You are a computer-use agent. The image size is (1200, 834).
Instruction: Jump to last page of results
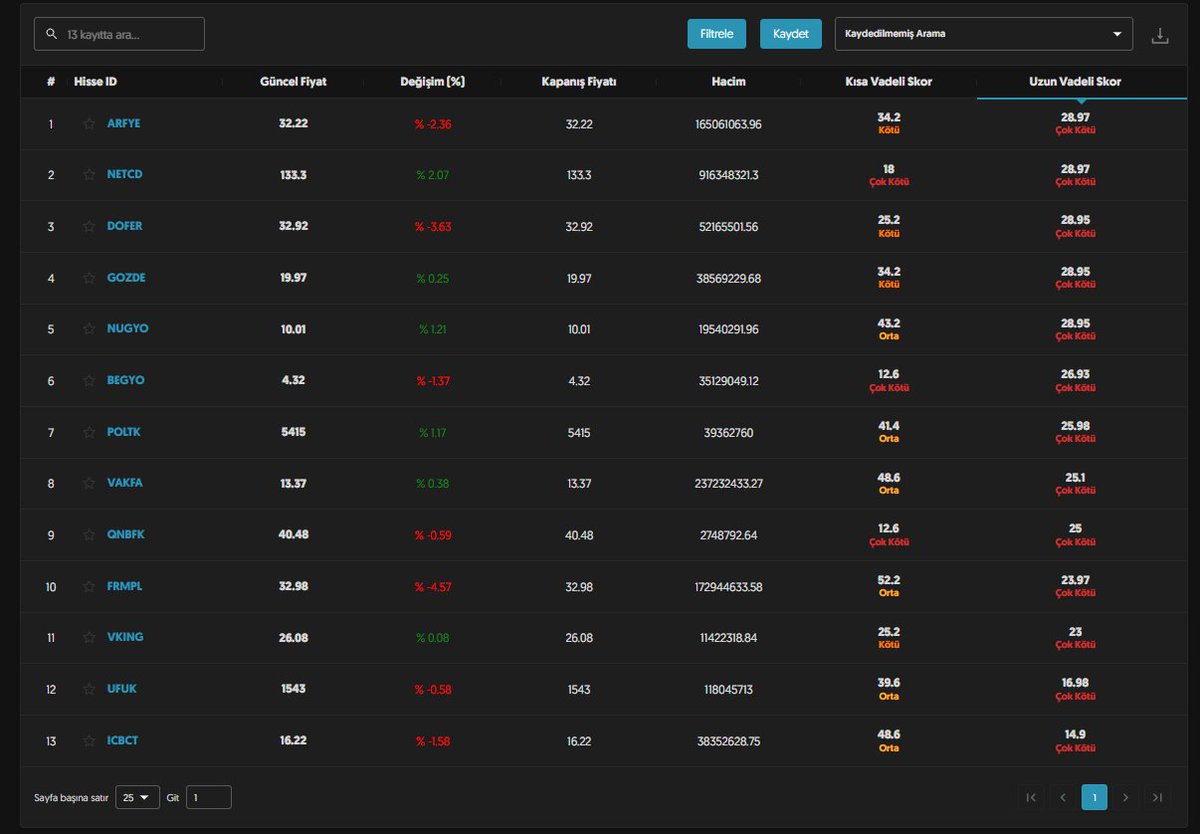pos(1158,797)
